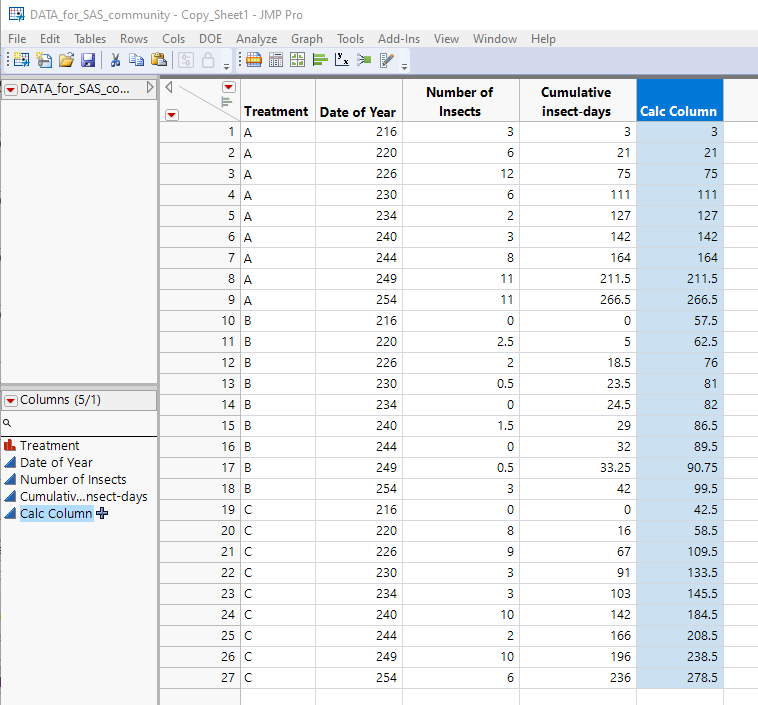Collapse the side panels with the gray disclosure arrow
Viewport: 758px width, 705px height.
(168, 87)
